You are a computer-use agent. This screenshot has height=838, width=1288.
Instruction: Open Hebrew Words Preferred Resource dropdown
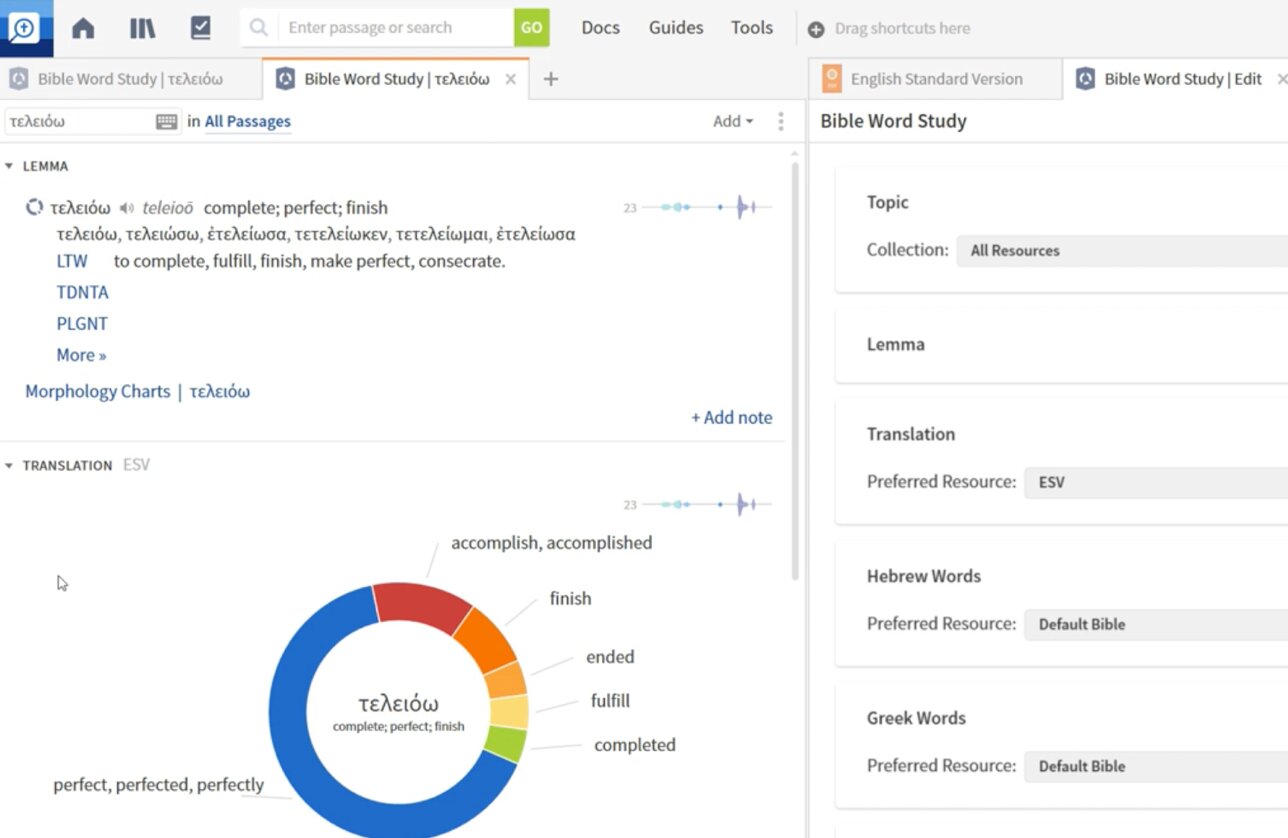tap(1156, 624)
